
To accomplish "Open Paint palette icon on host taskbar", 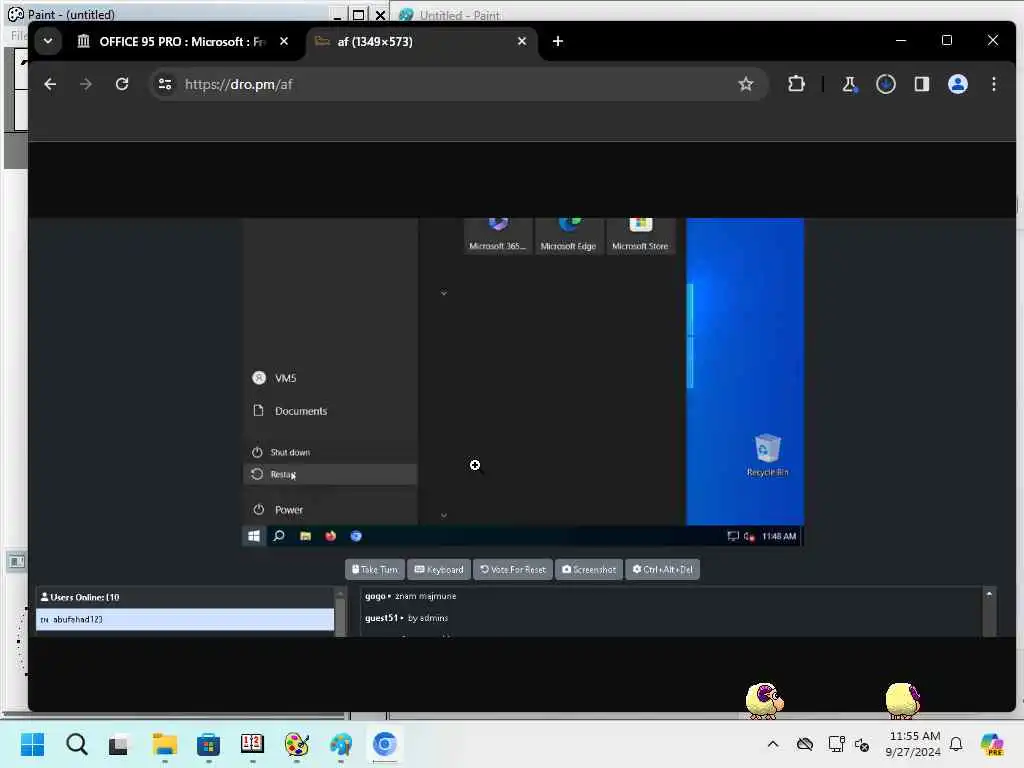I will tap(296, 744).
